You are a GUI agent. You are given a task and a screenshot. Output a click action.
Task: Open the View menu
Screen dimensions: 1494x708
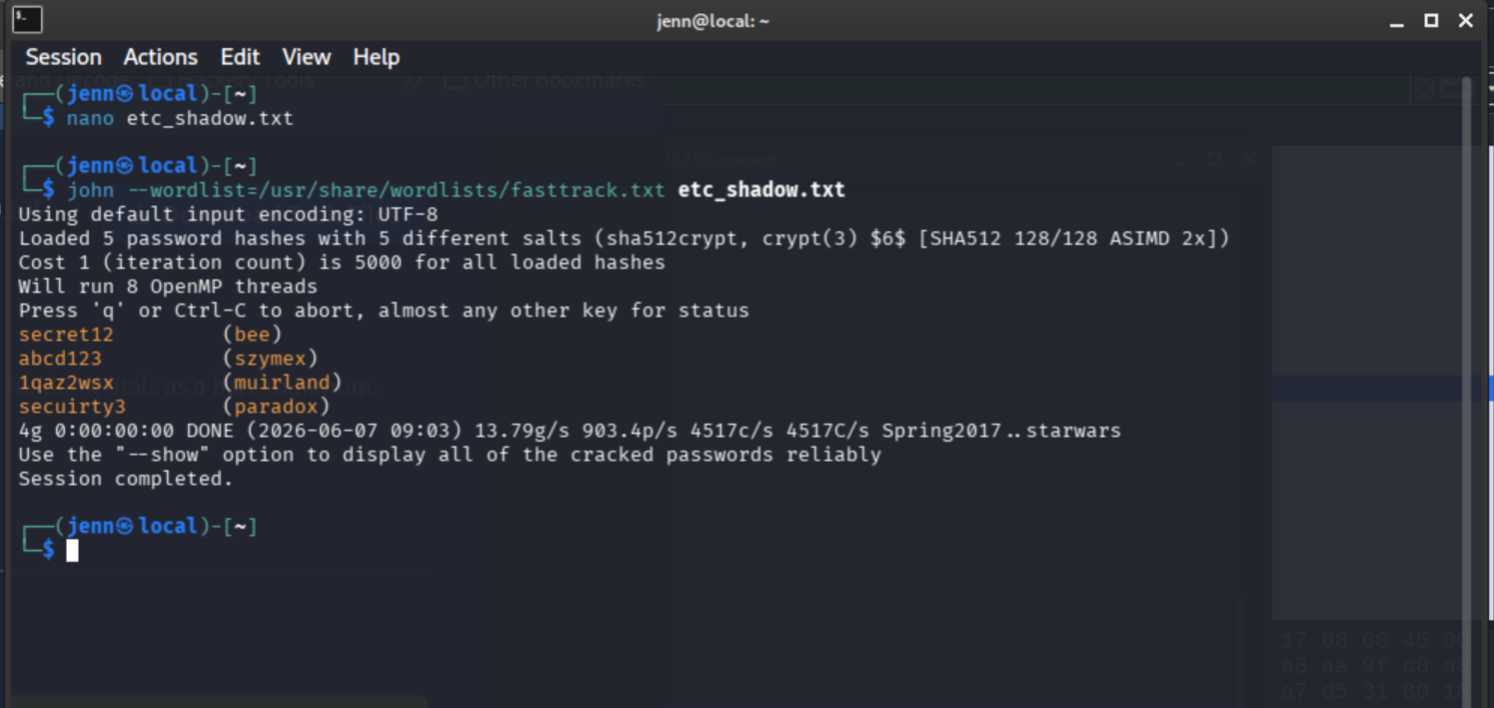306,57
